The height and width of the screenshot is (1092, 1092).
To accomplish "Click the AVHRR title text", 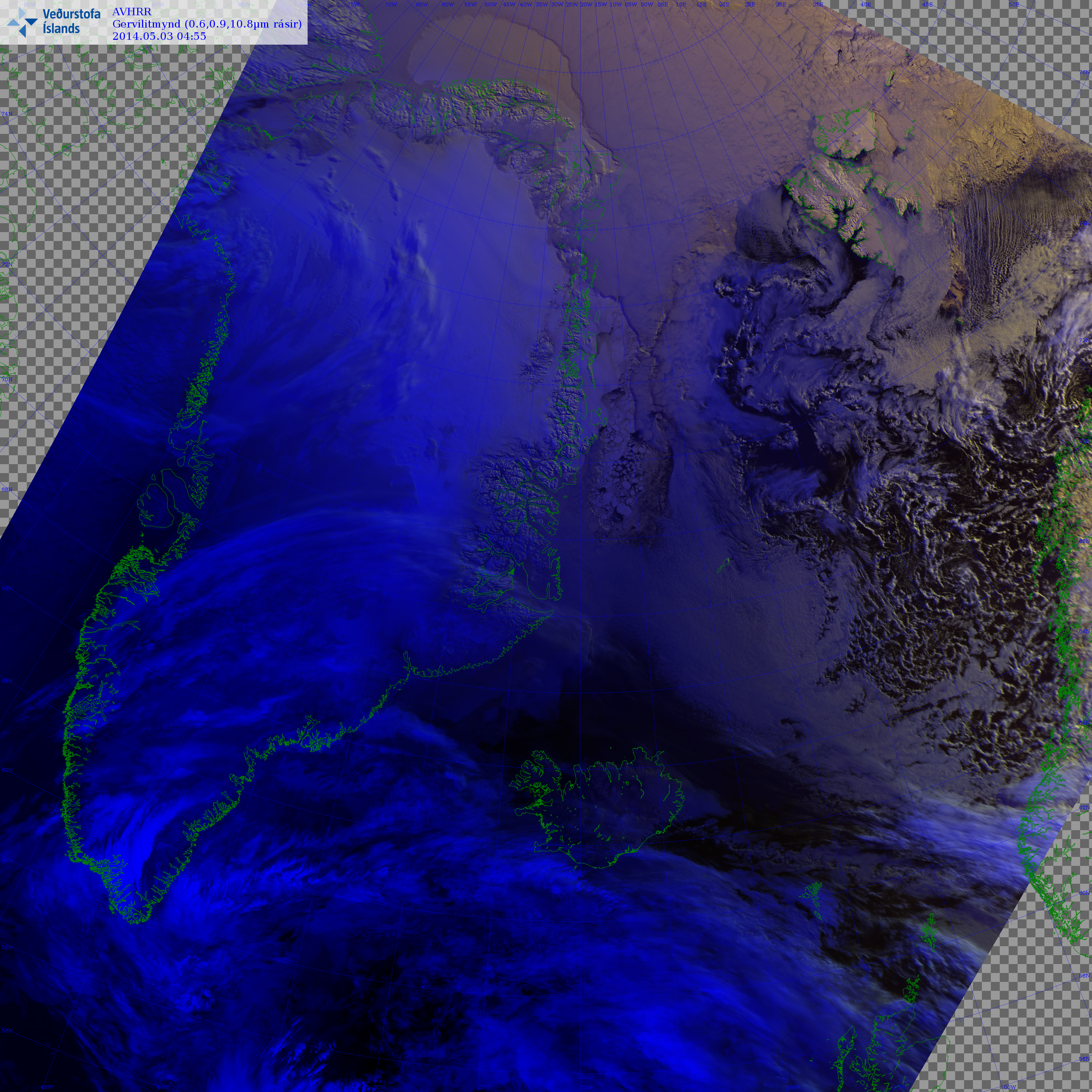I will pyautogui.click(x=132, y=12).
